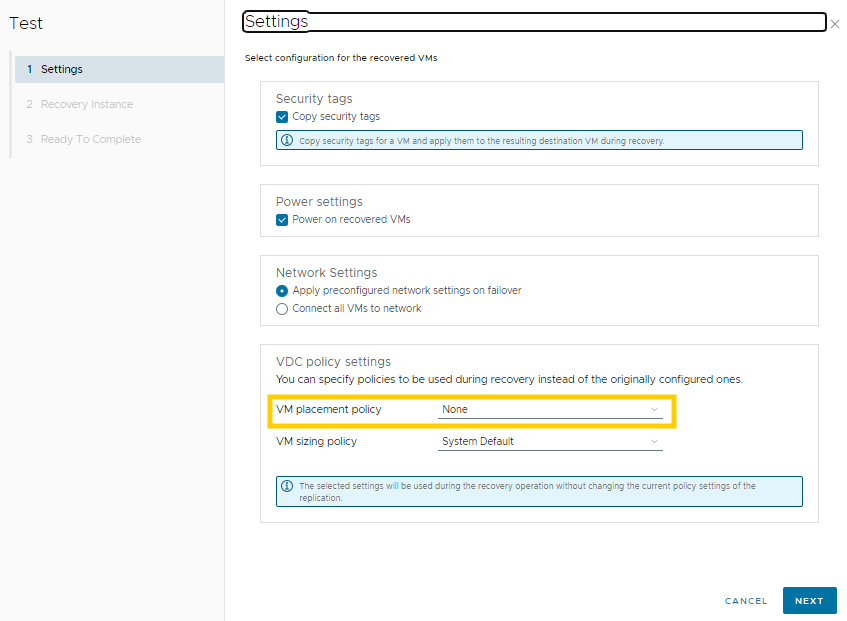The image size is (847, 621).
Task: Click the info icon in VDC policy note
Action: coord(287,486)
